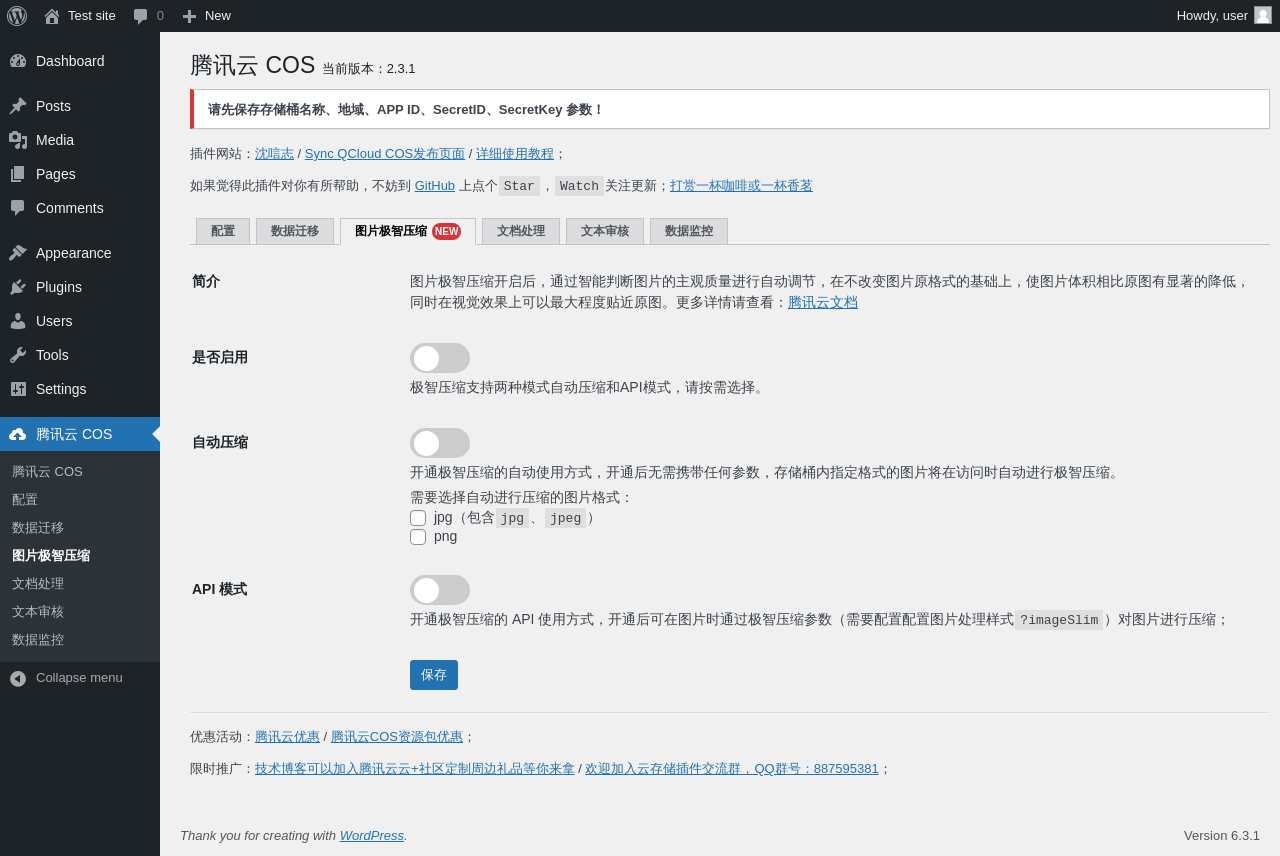Click the New plus icon in admin bar
Viewport: 1280px width, 856px height.
(x=189, y=16)
